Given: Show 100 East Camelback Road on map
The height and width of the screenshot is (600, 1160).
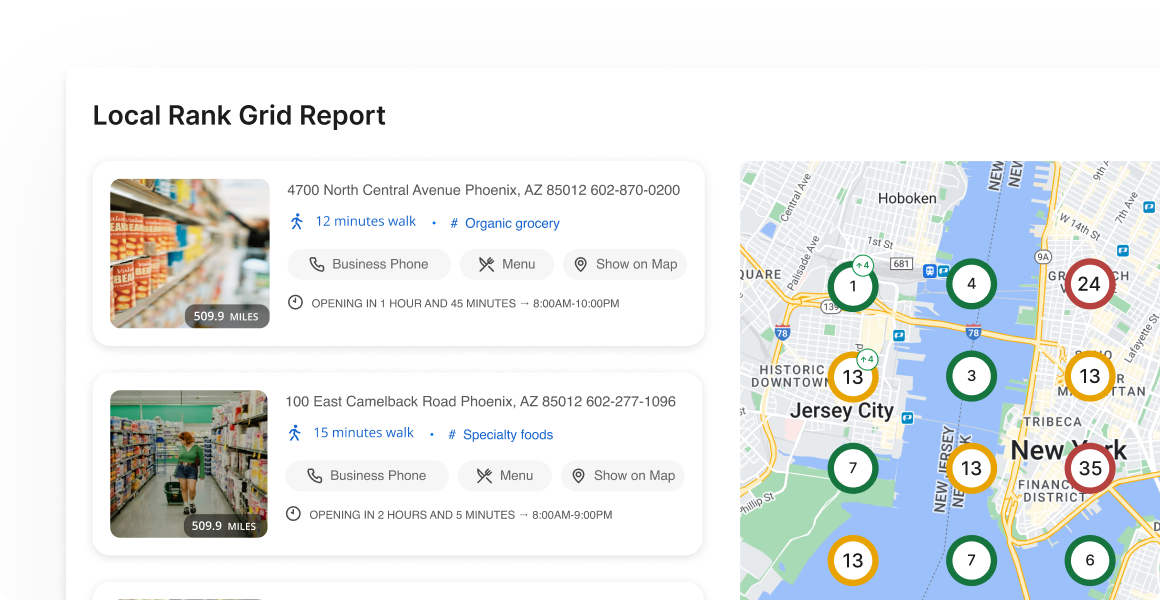Looking at the screenshot, I should pos(623,476).
